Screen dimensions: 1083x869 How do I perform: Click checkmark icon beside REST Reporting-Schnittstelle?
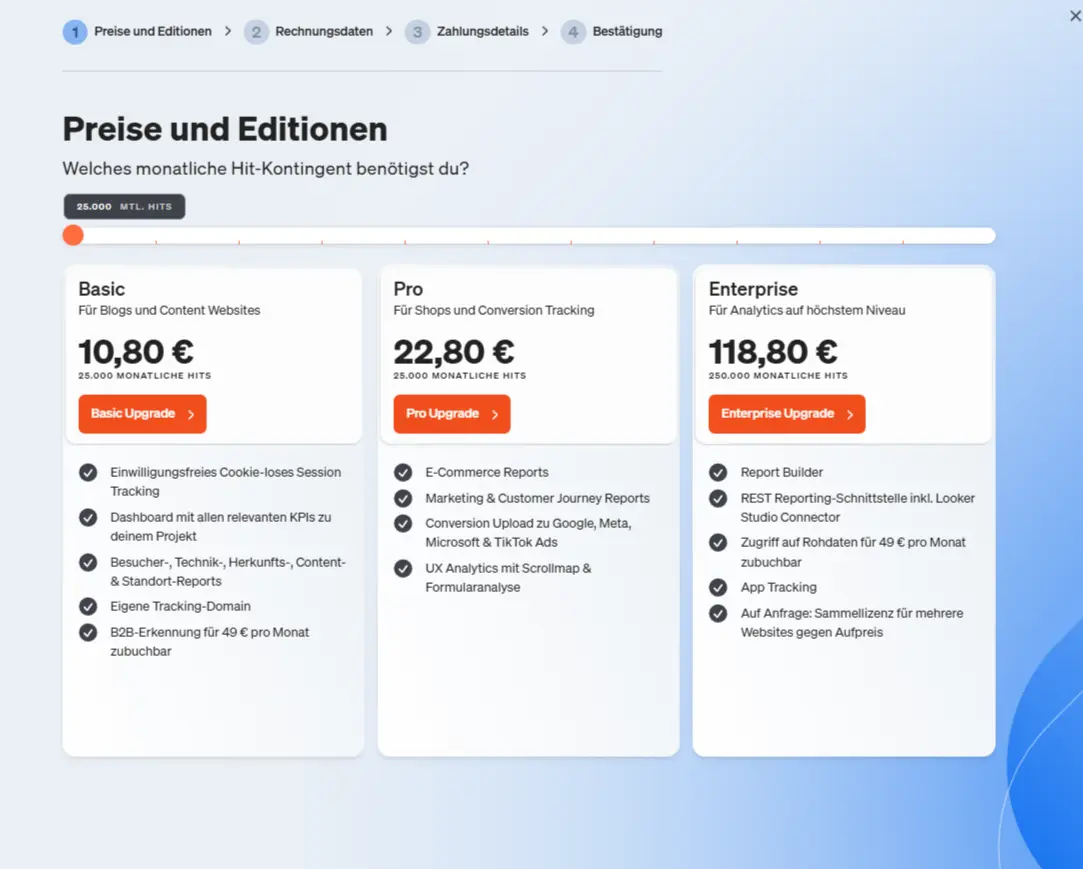[x=718, y=498]
